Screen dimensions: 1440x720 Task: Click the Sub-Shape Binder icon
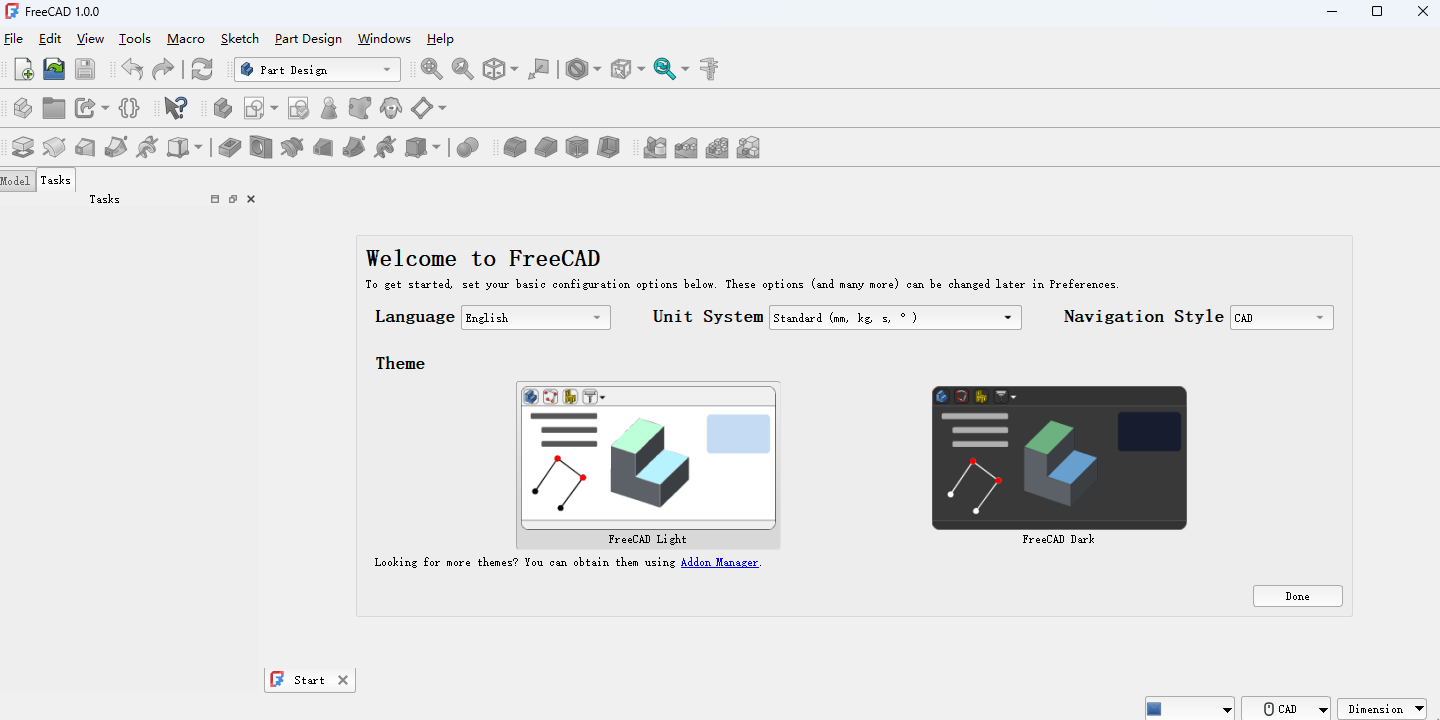pyautogui.click(x=360, y=108)
